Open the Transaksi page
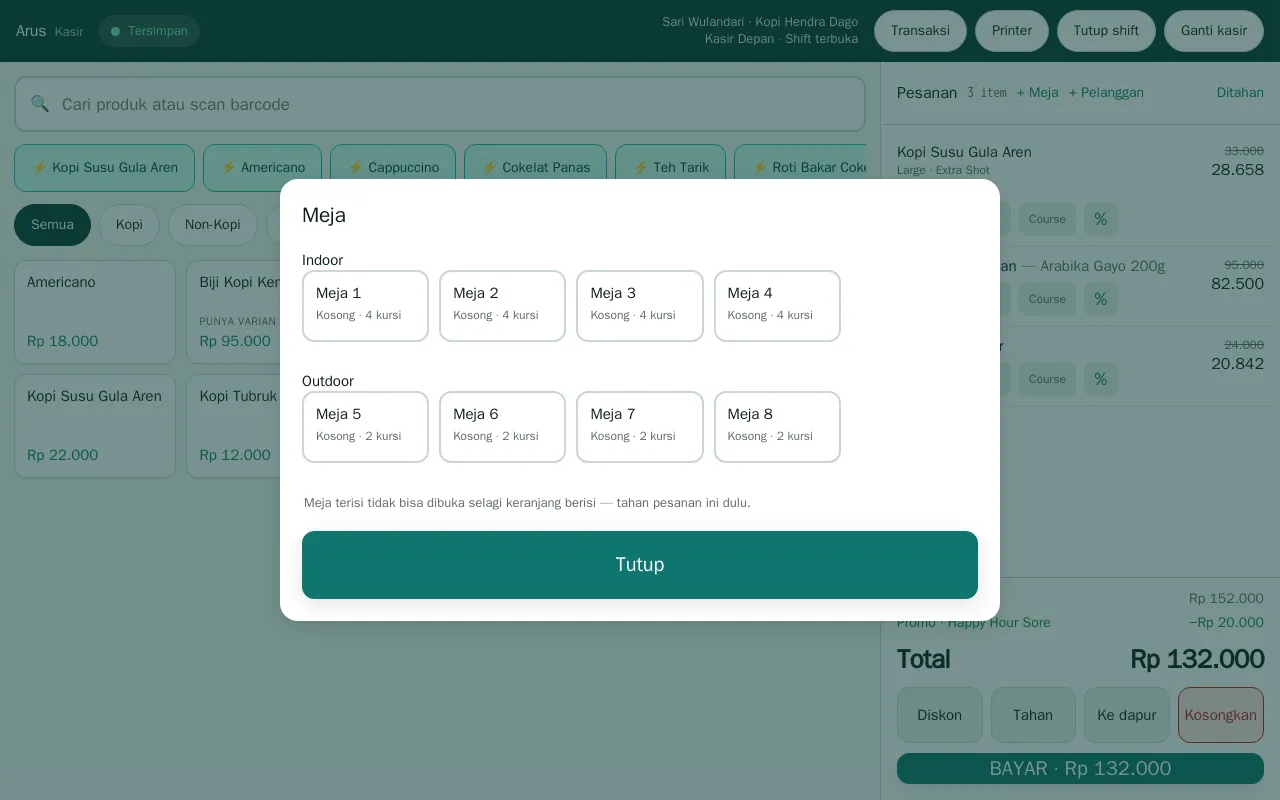The width and height of the screenshot is (1280, 800). point(920,31)
